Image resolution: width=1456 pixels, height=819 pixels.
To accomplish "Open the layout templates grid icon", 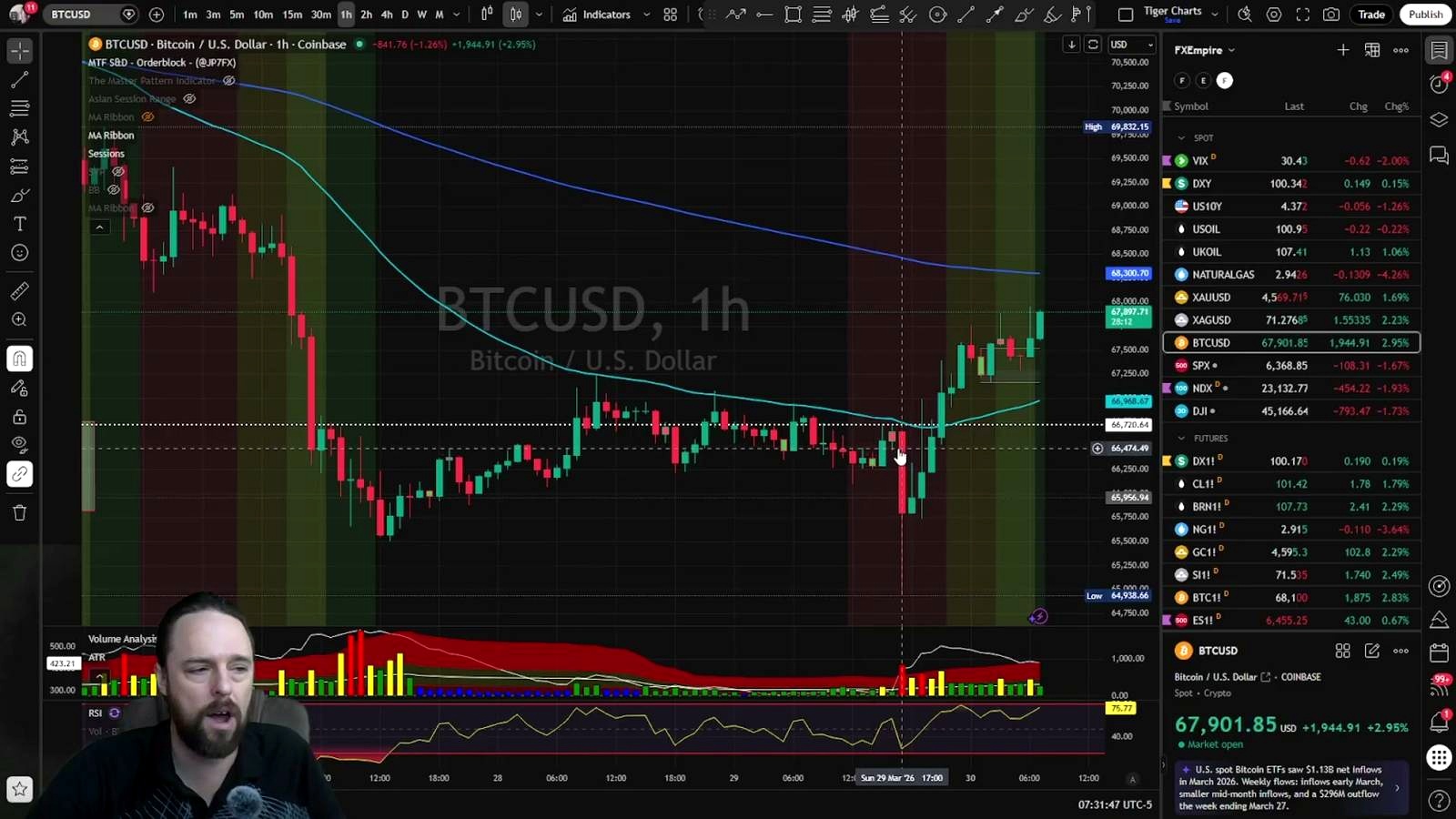I will 671,15.
